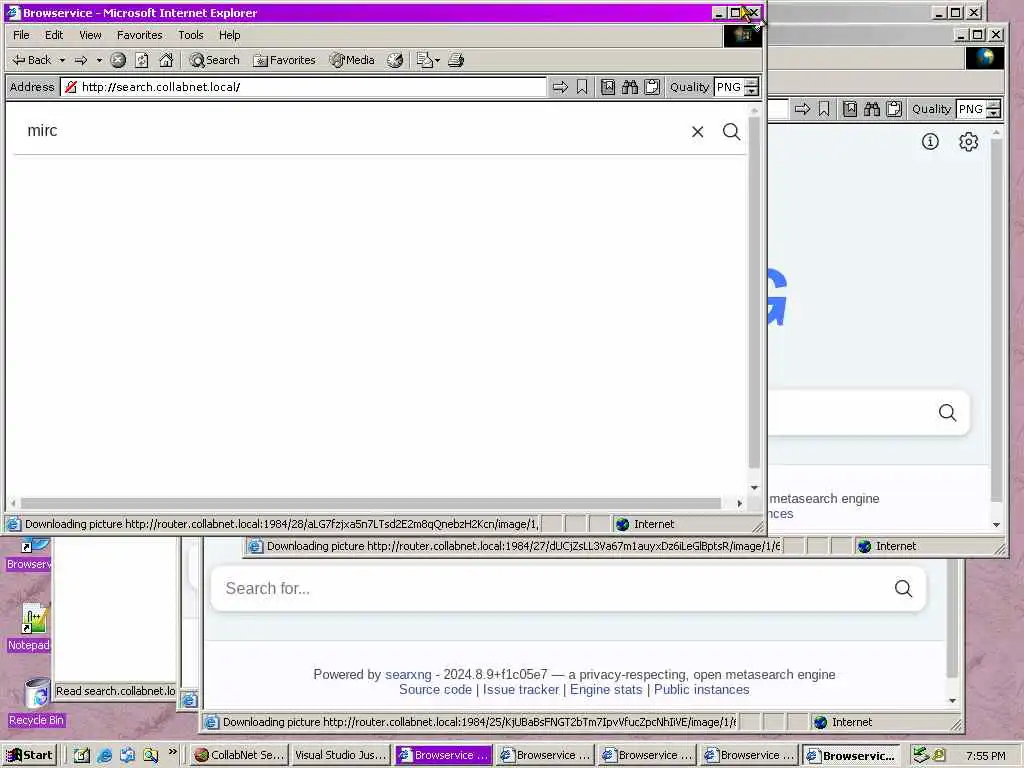Click the Edit page toolbar icon

pyautogui.click(x=424, y=60)
